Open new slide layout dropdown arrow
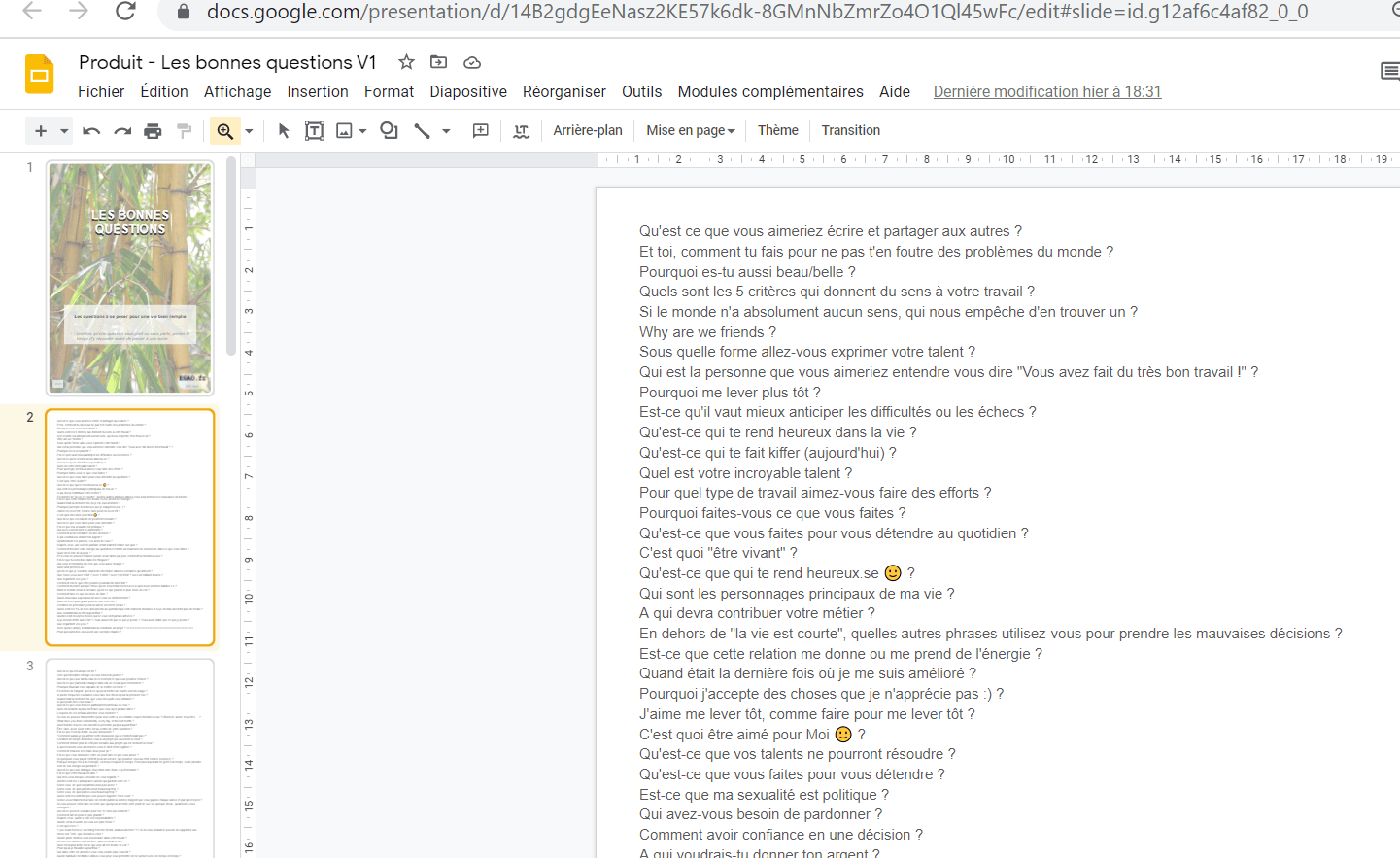 tap(64, 130)
